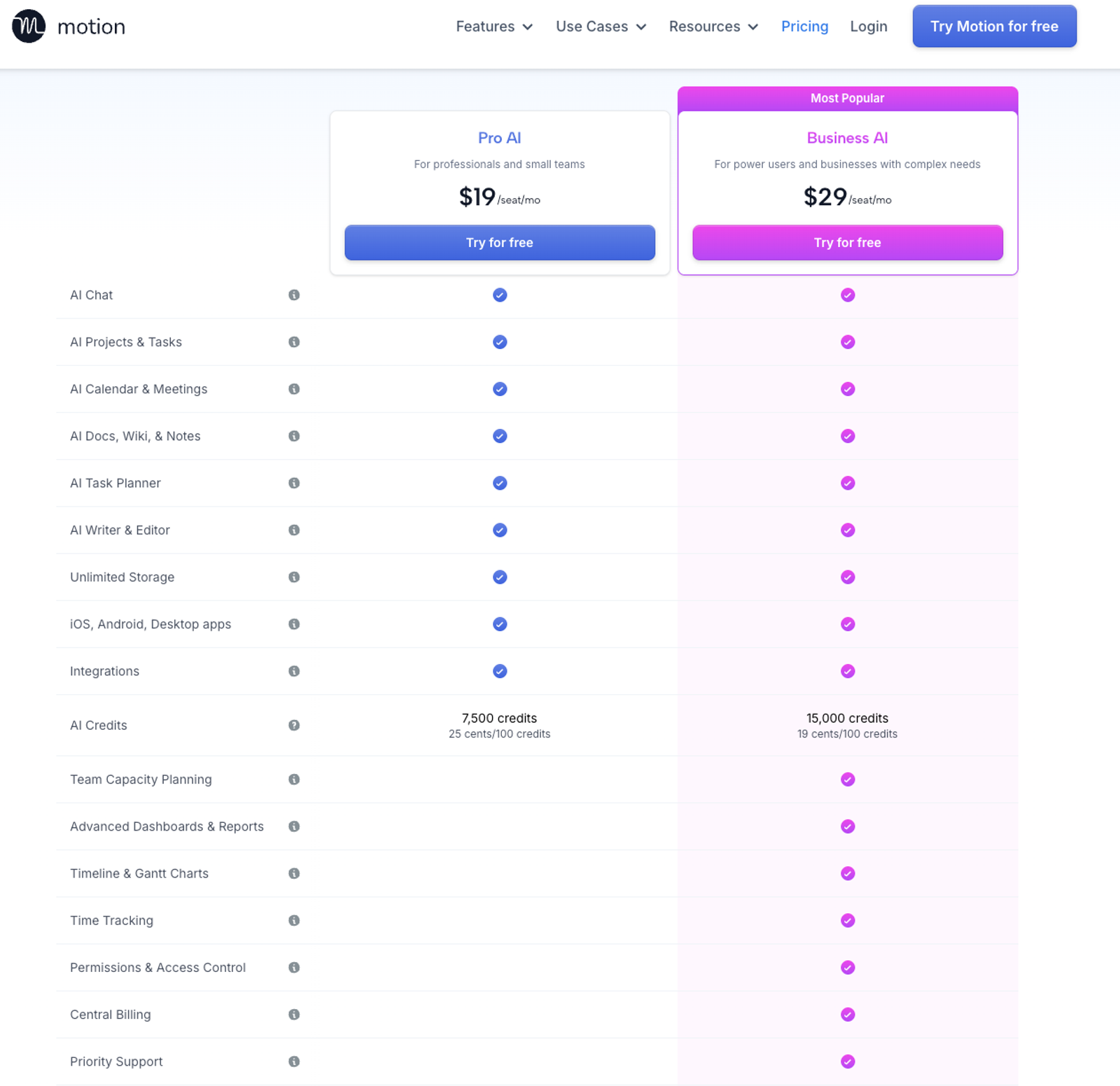Open info for Timeline & Gantt Charts
This screenshot has width=1120, height=1086.
294,873
